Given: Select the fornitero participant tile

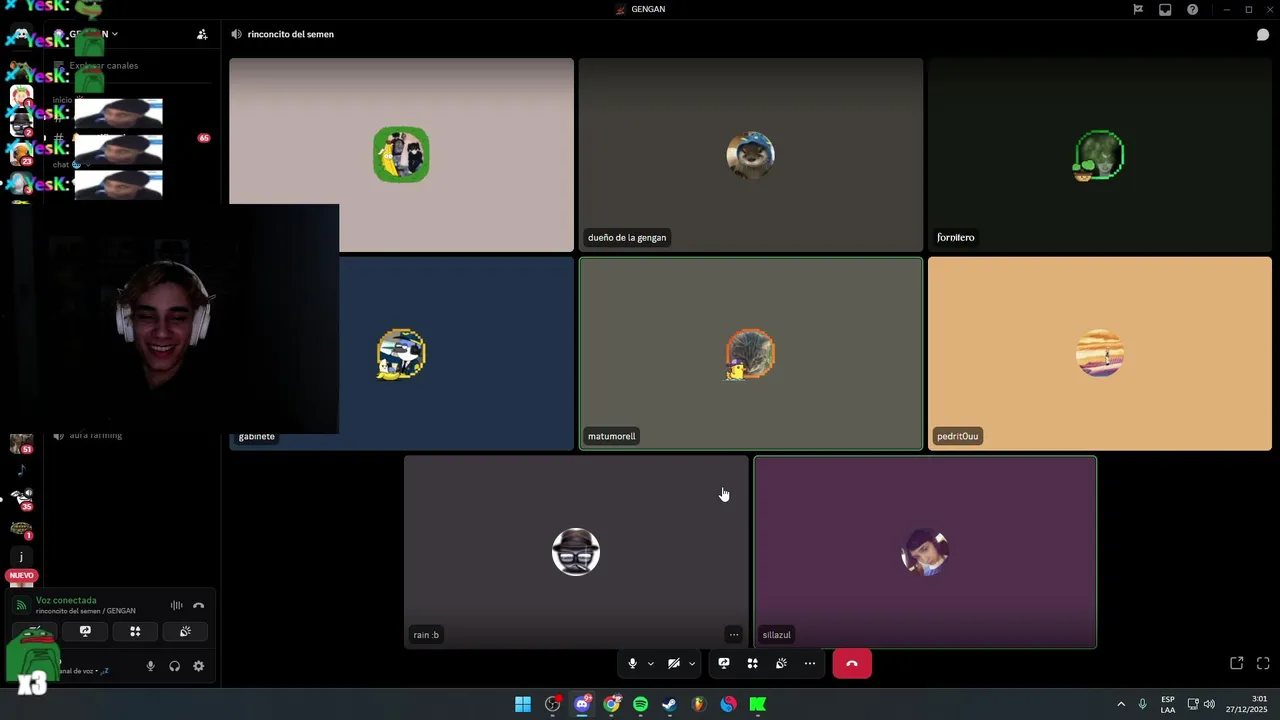Looking at the screenshot, I should (1100, 154).
